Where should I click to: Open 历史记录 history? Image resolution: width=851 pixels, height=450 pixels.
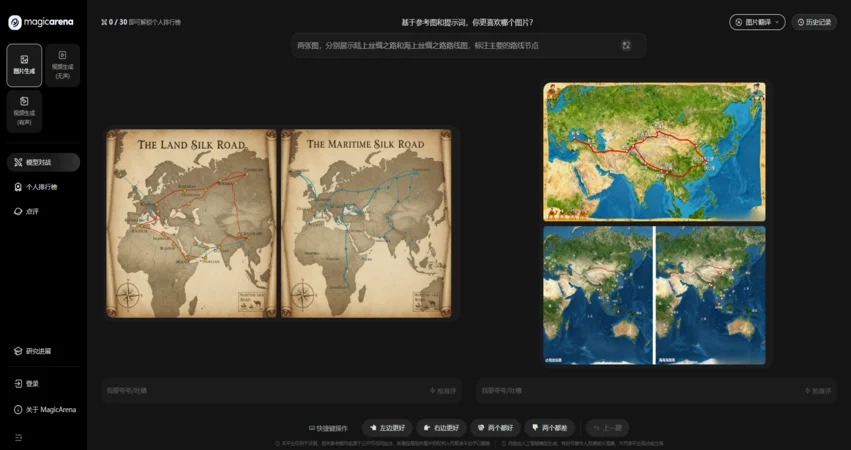(814, 22)
